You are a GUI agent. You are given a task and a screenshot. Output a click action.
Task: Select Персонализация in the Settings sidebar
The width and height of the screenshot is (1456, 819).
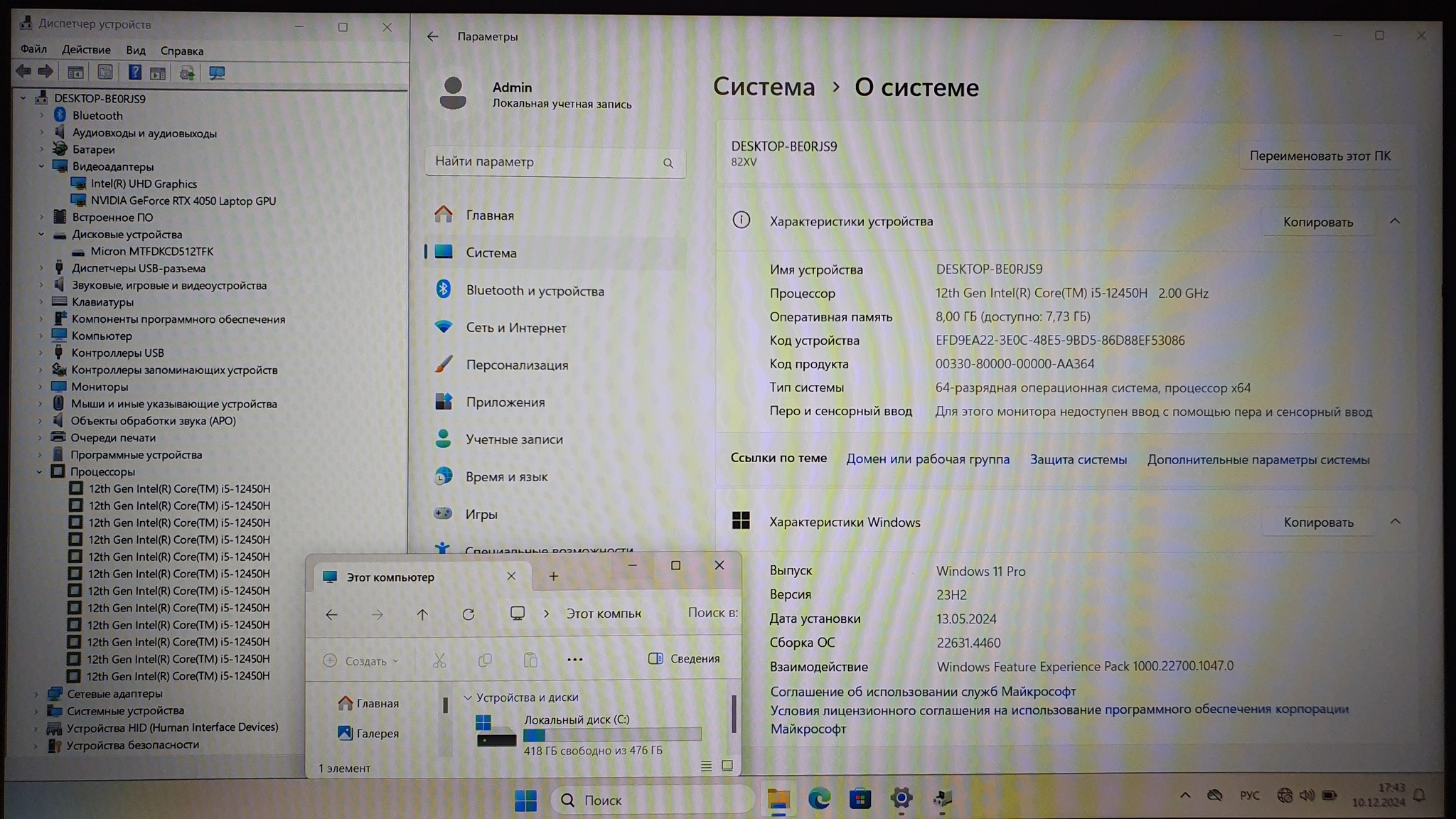517,365
